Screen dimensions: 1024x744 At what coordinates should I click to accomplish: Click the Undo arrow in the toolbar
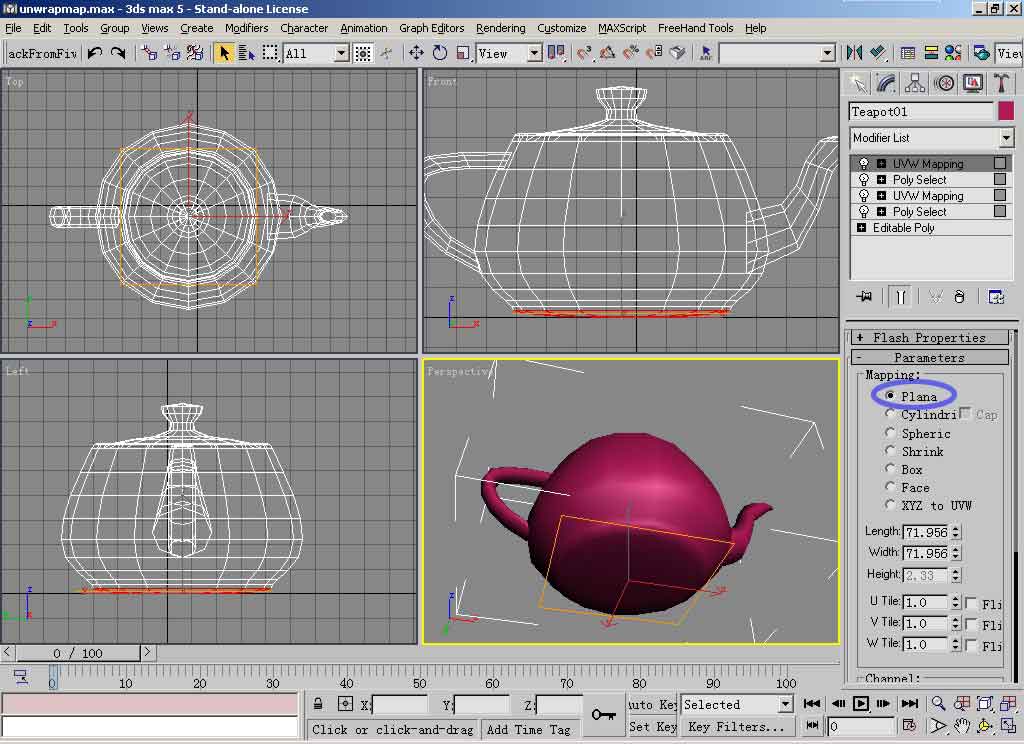94,53
